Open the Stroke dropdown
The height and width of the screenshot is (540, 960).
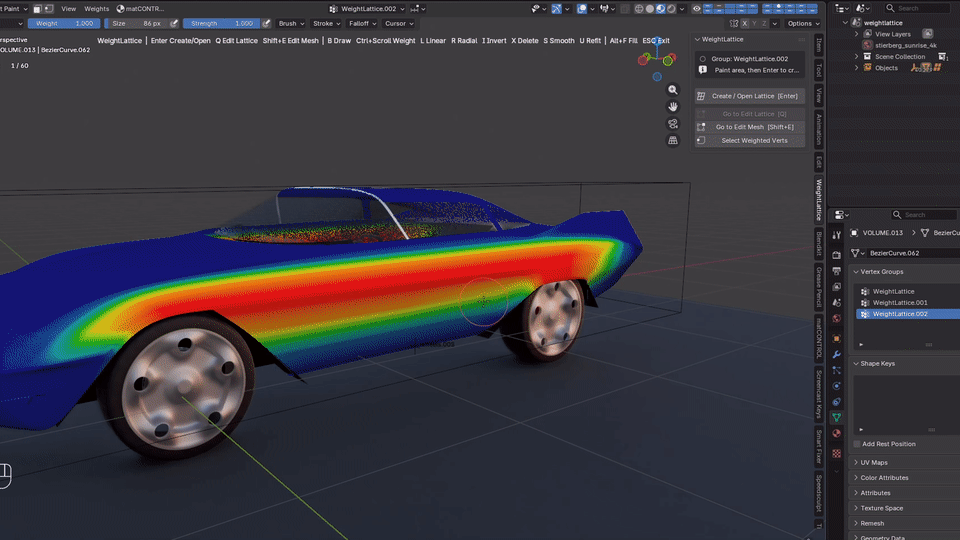tap(326, 23)
